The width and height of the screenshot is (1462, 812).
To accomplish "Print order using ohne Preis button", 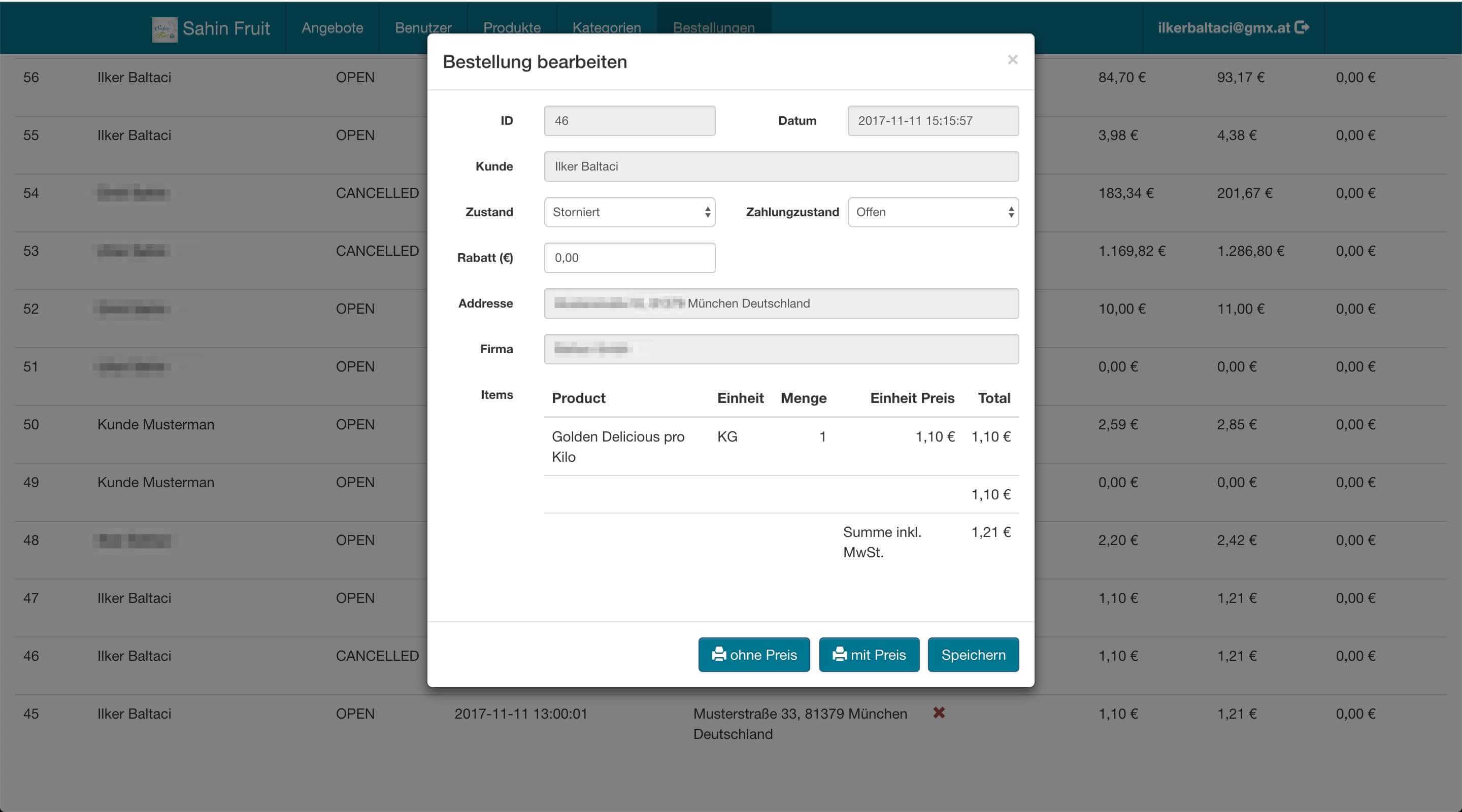I will coord(754,655).
